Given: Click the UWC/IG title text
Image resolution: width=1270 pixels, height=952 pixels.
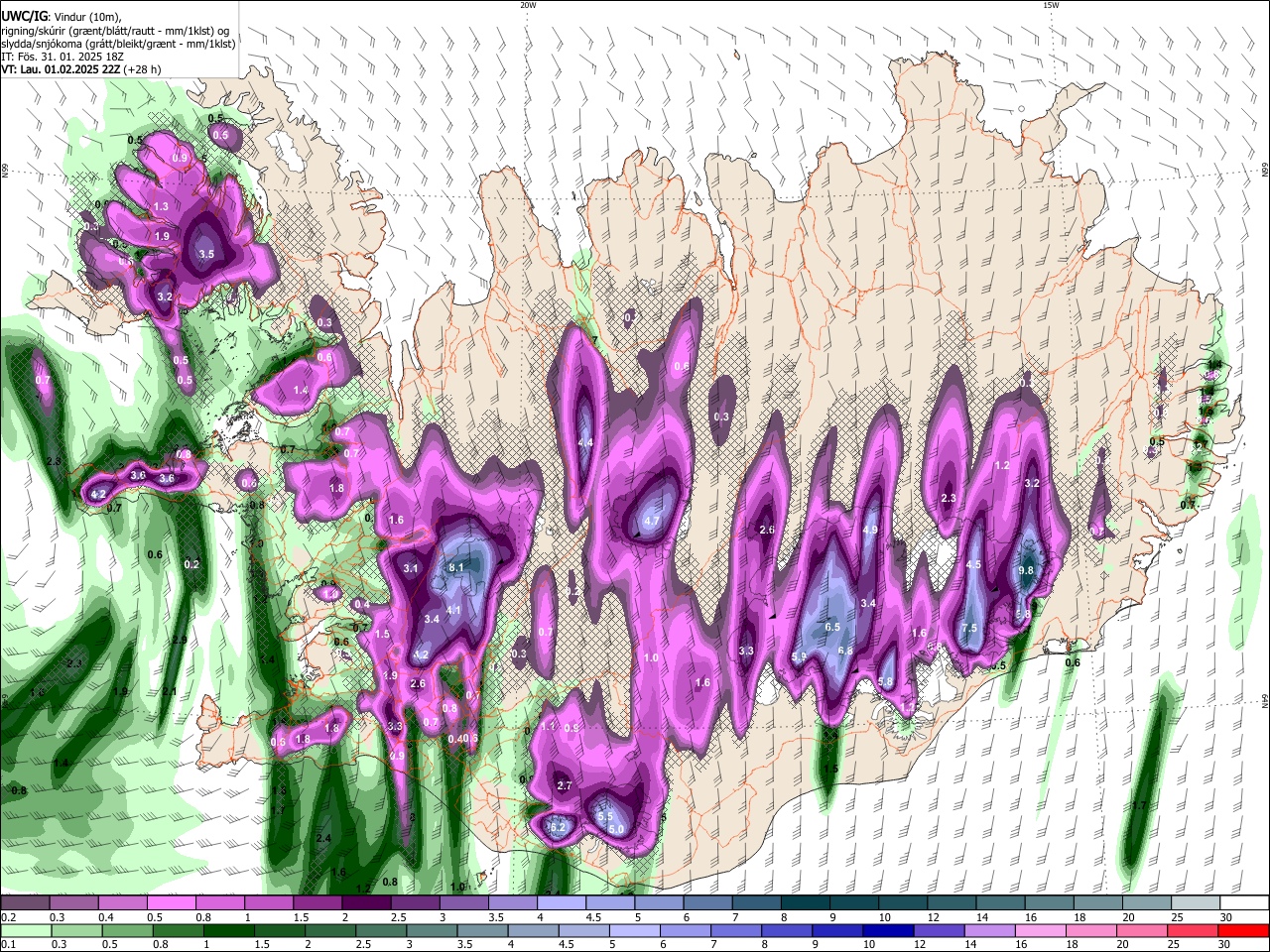Looking at the screenshot, I should pyautogui.click(x=24, y=16).
